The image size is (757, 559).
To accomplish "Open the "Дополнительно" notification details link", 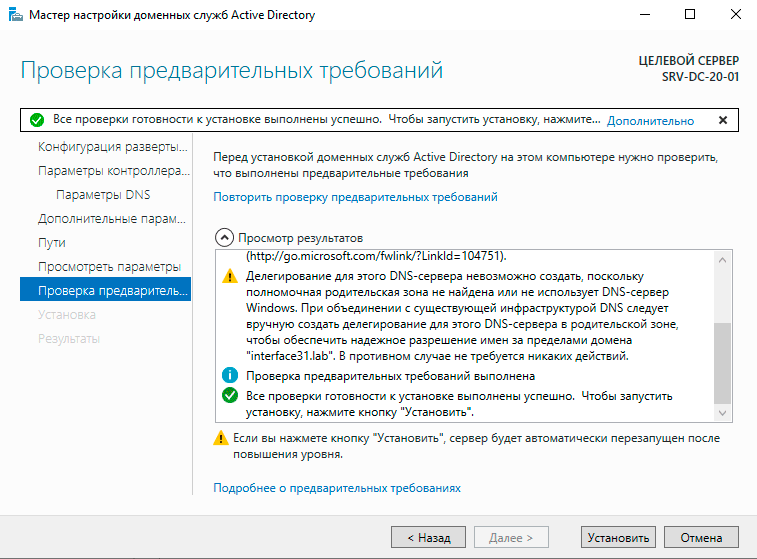I will [650, 120].
